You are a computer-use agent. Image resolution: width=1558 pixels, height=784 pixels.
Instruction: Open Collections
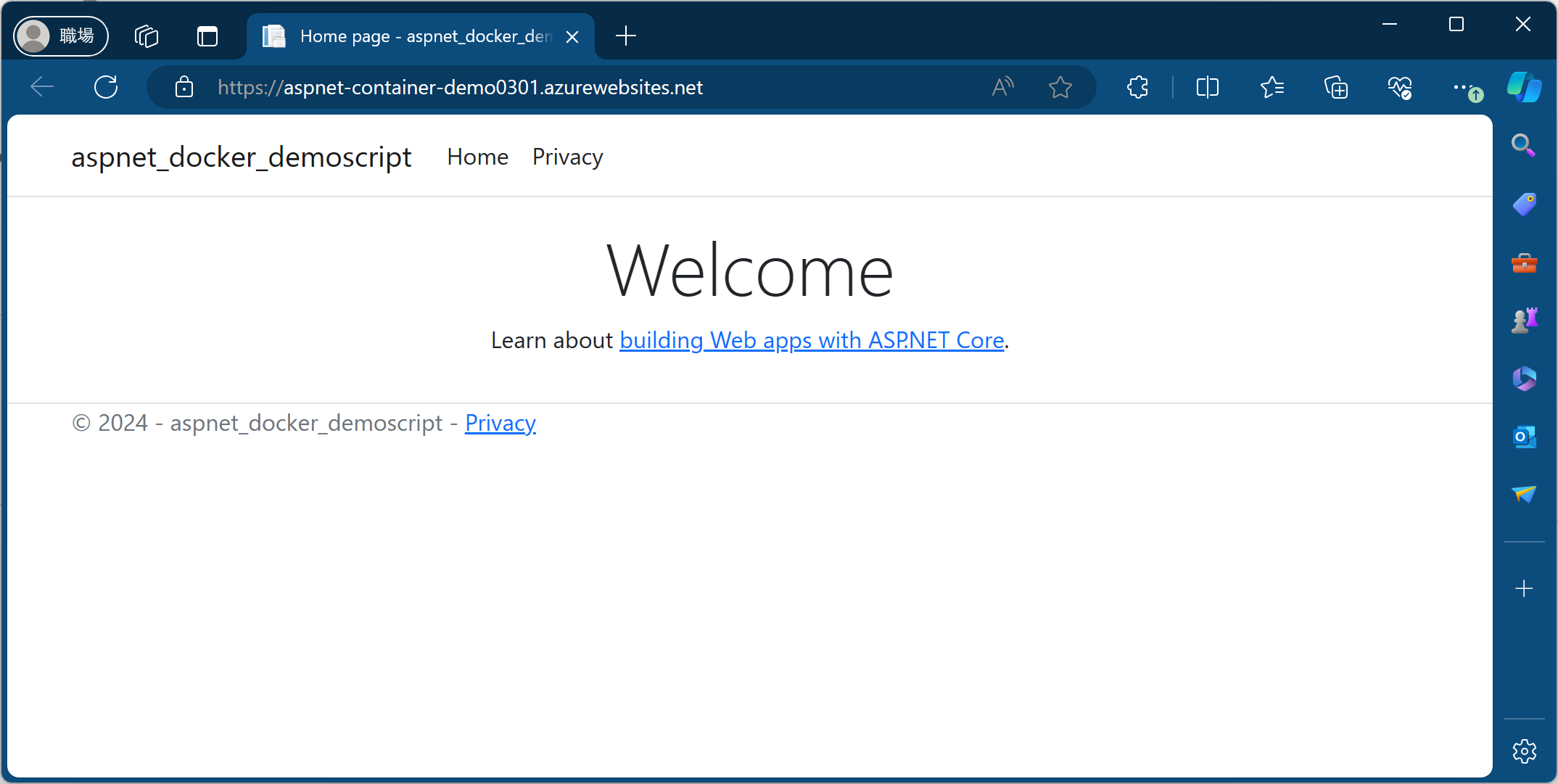pos(1336,87)
